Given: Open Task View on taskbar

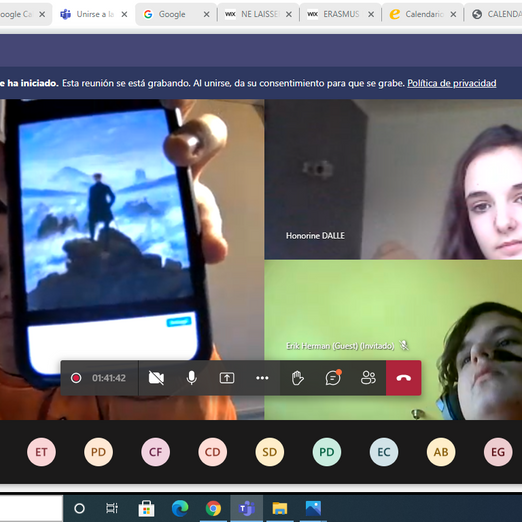Looking at the screenshot, I should 112,508.
